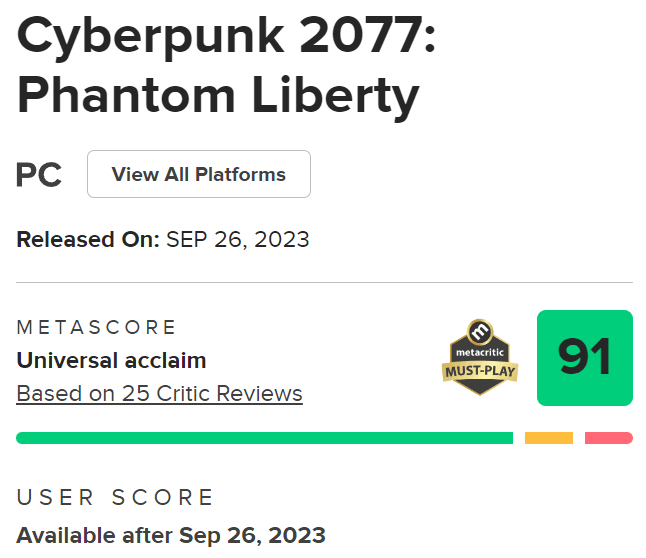Click the word metacritic inside the badge

tap(480, 352)
